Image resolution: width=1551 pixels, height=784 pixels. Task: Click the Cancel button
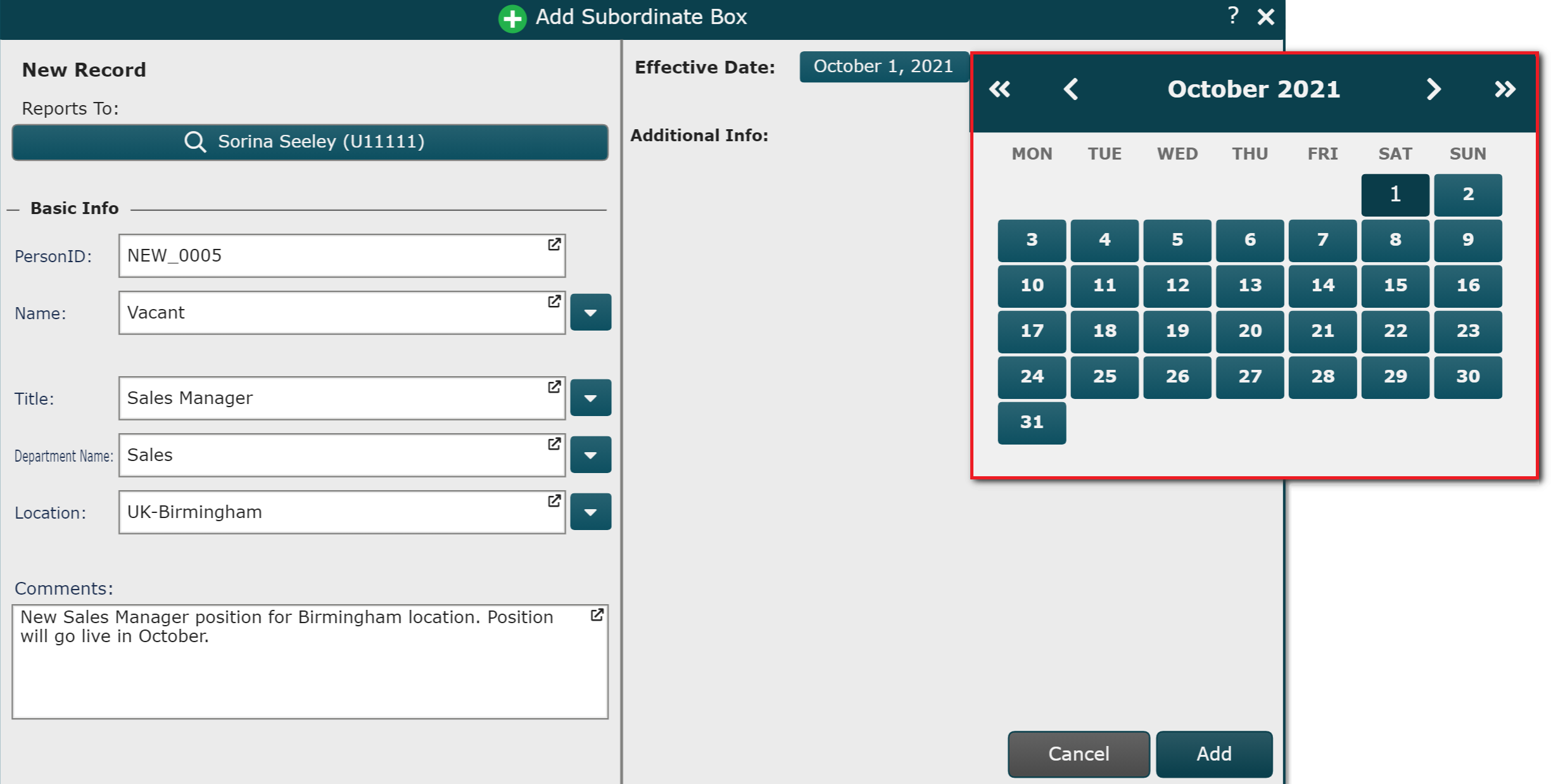pyautogui.click(x=1079, y=754)
